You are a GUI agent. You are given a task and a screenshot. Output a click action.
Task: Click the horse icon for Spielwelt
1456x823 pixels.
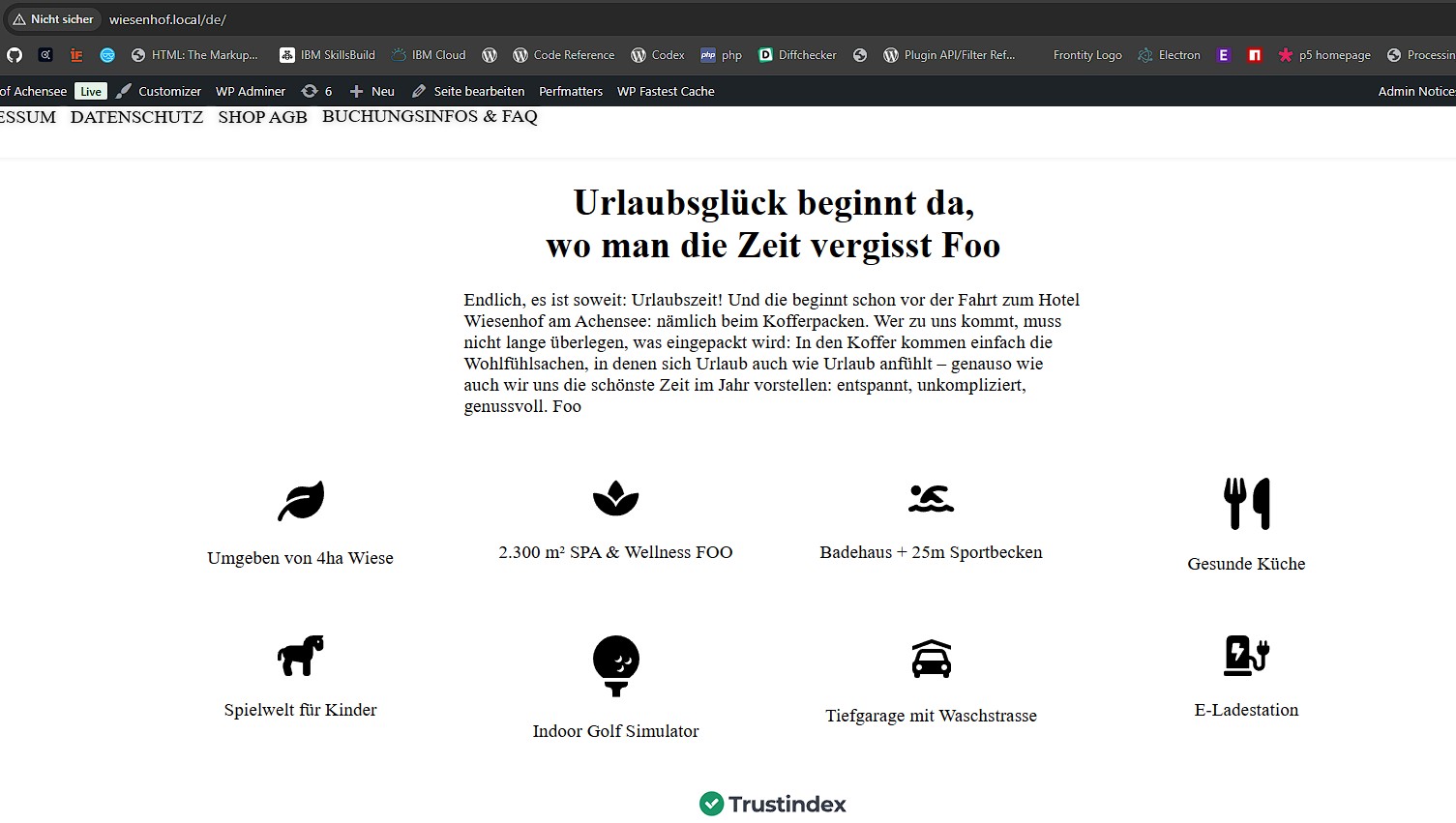(x=301, y=655)
